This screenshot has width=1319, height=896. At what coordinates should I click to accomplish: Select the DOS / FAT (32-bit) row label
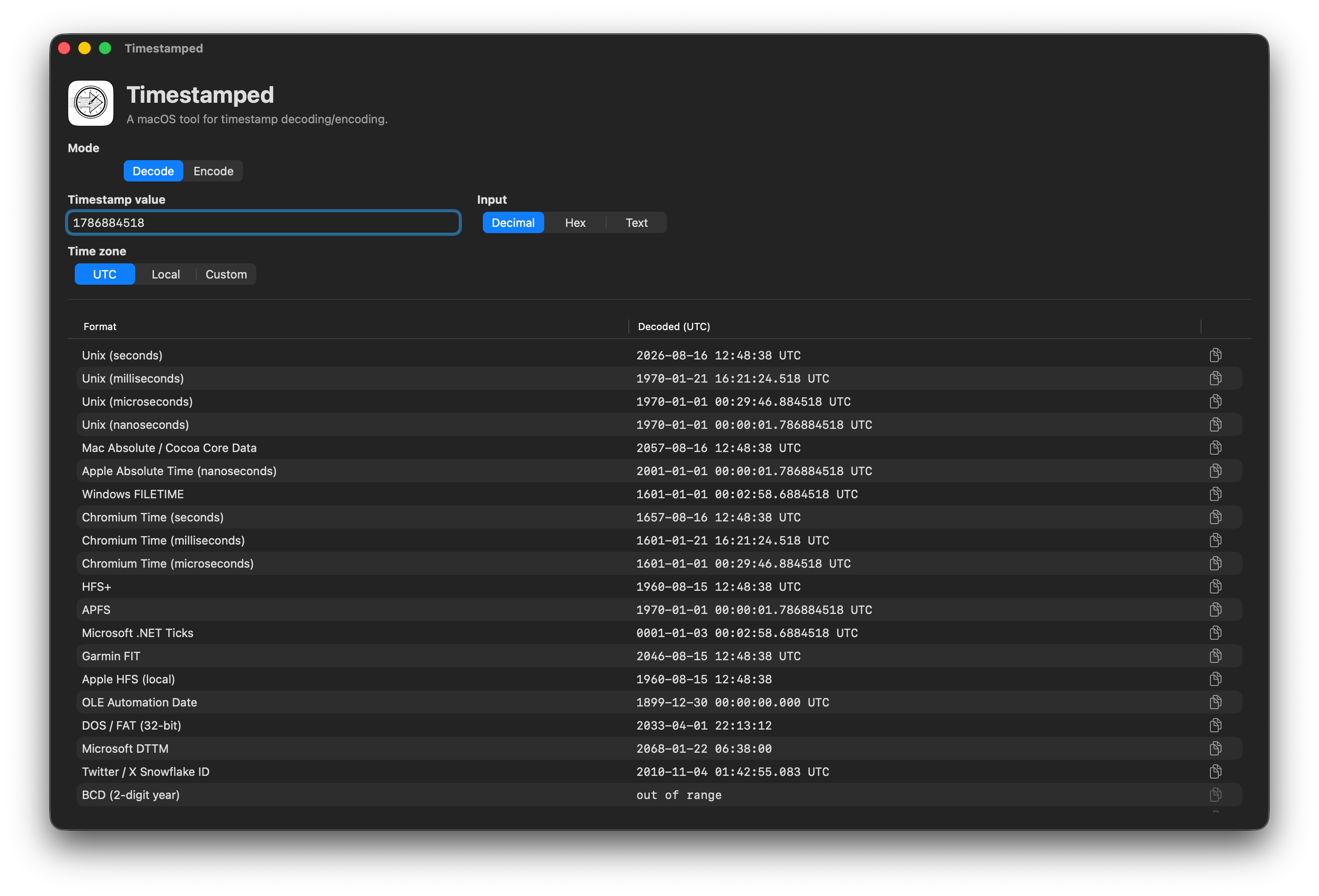(132, 725)
